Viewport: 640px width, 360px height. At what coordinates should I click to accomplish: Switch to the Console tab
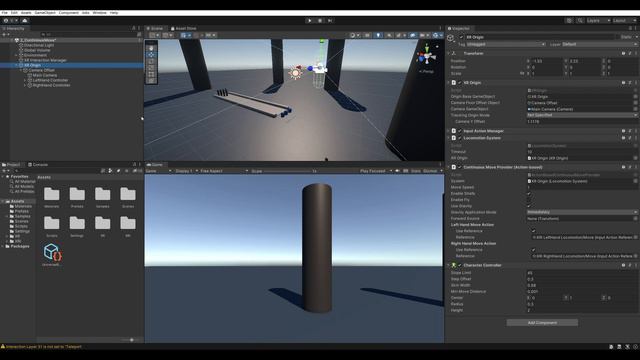(38, 164)
